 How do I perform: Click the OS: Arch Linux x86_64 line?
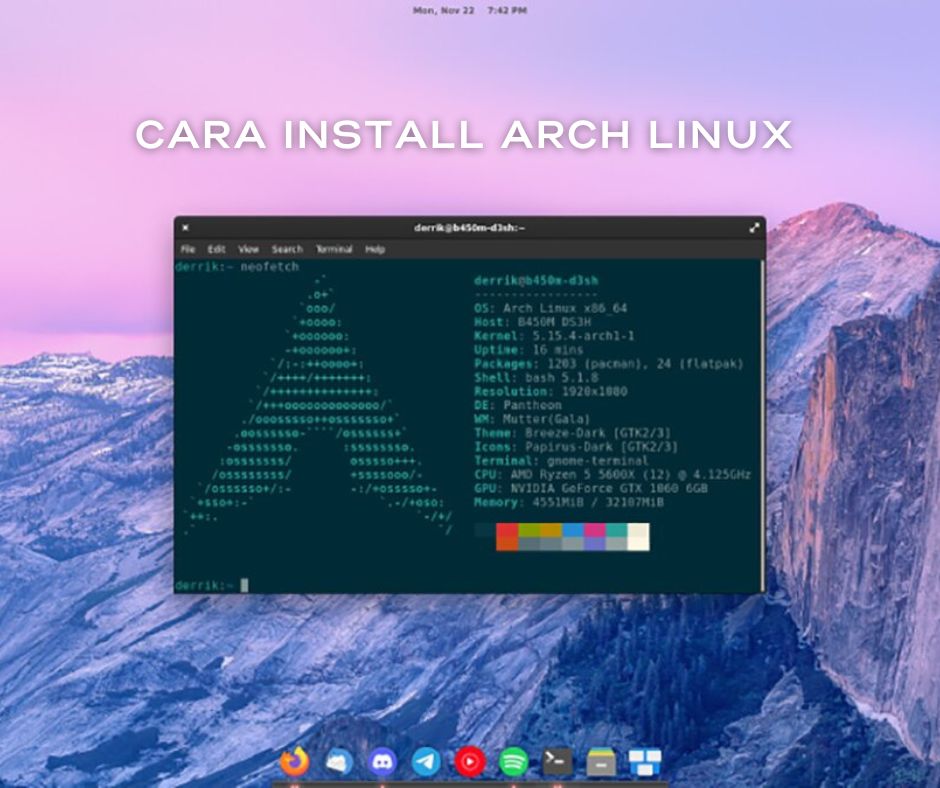[x=550, y=308]
